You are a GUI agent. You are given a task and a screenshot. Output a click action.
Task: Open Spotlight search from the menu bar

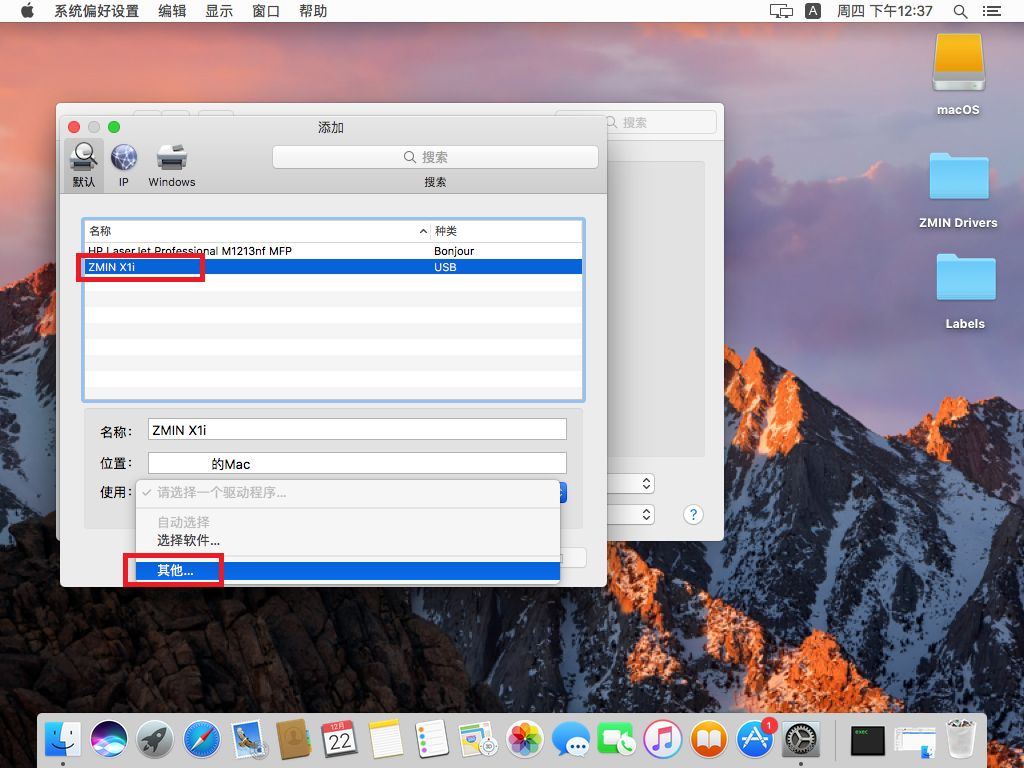coord(961,11)
